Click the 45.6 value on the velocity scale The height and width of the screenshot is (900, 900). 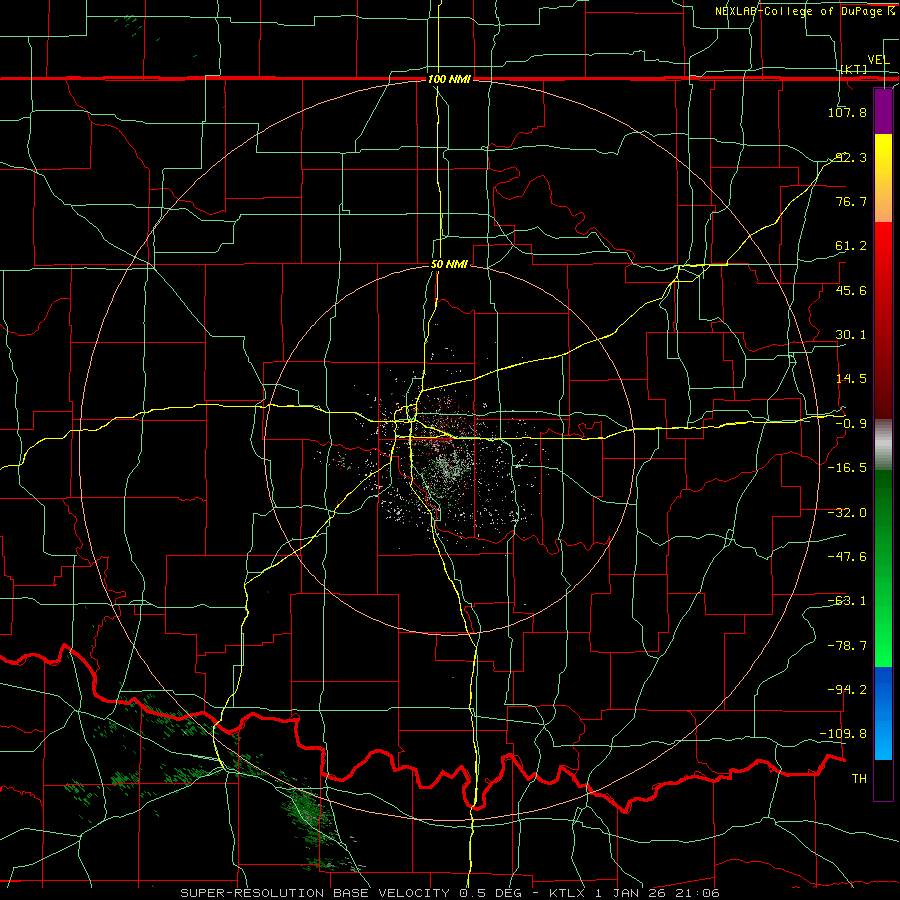tap(850, 290)
